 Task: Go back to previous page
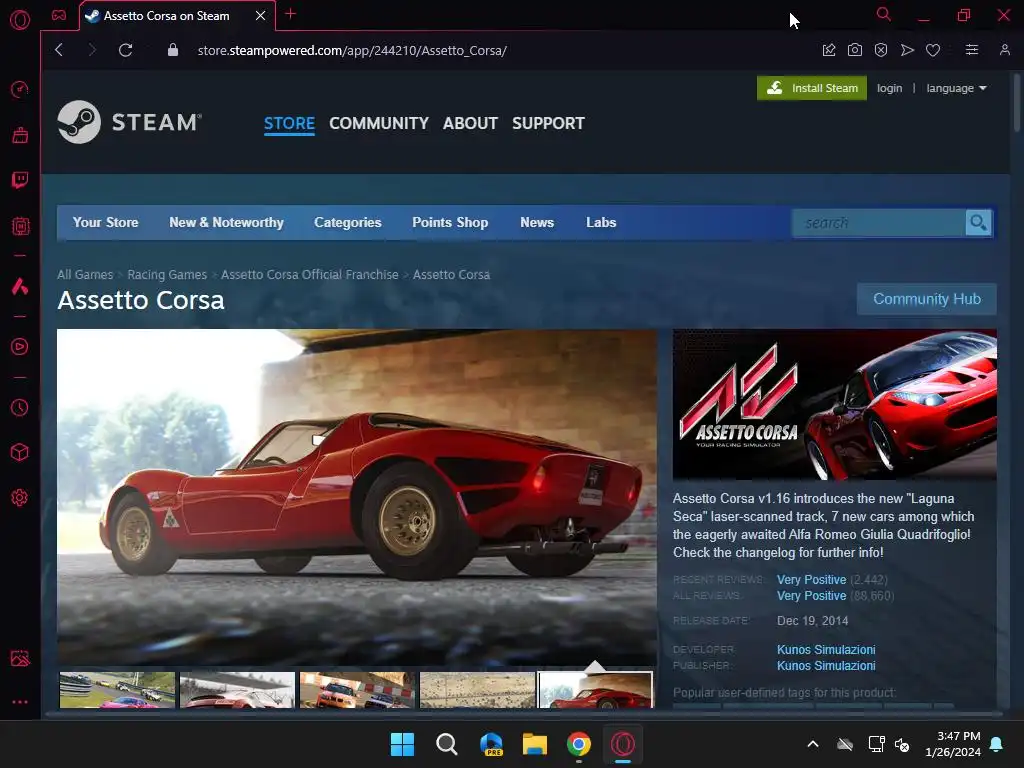59,50
